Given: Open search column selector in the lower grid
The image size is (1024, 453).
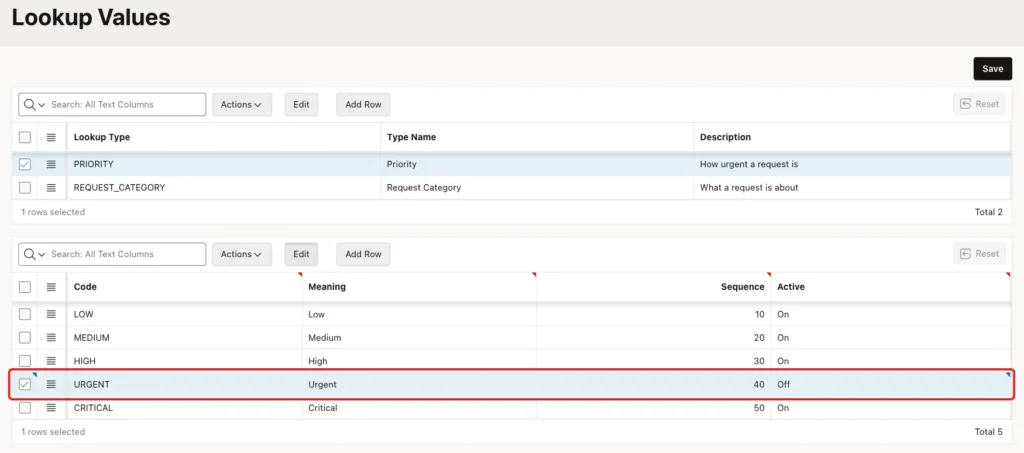Looking at the screenshot, I should tap(35, 254).
